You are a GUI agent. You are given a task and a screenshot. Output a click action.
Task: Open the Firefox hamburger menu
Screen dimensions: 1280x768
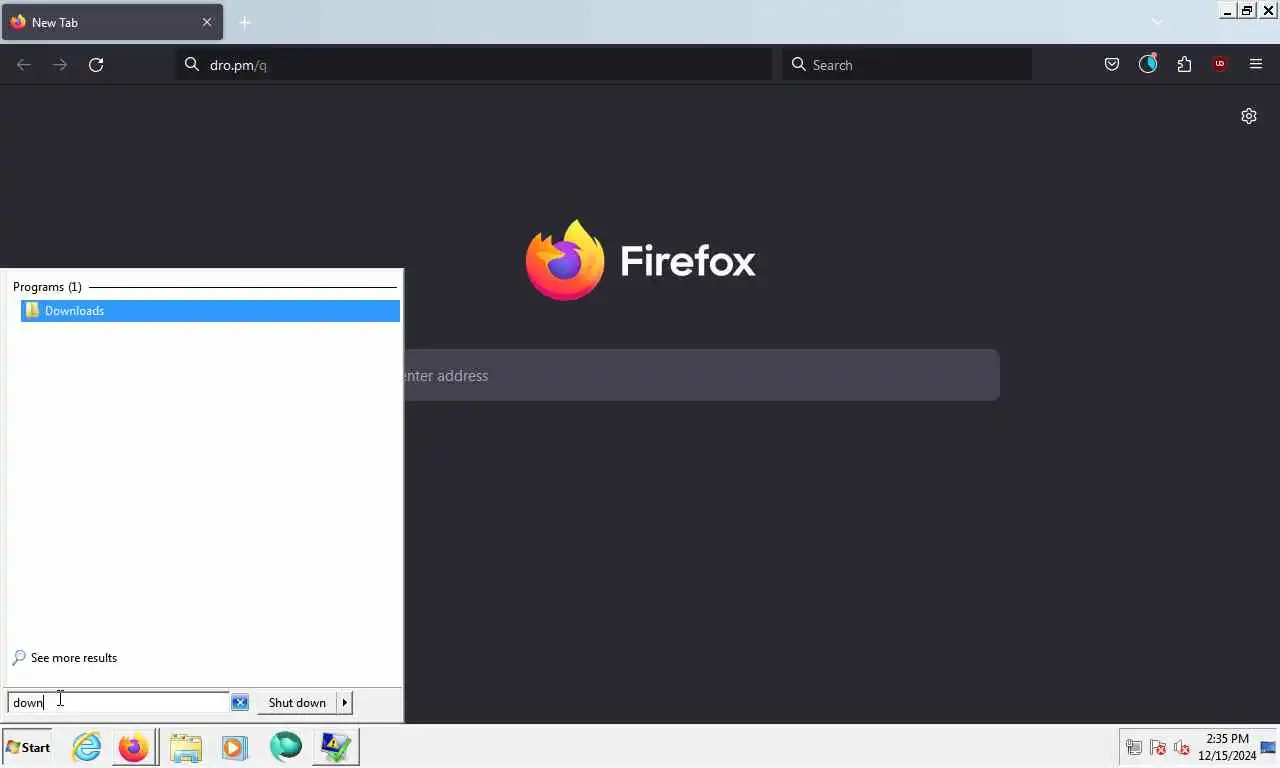point(1256,65)
